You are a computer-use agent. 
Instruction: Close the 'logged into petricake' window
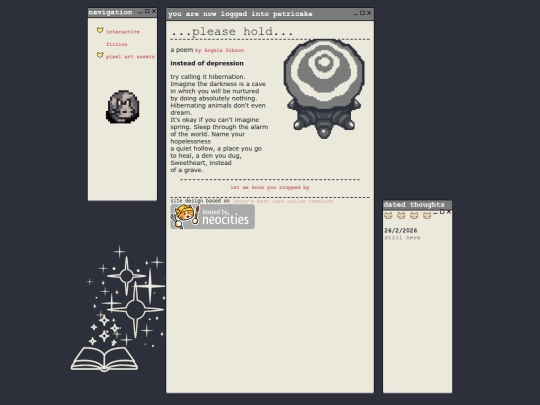click(x=369, y=13)
